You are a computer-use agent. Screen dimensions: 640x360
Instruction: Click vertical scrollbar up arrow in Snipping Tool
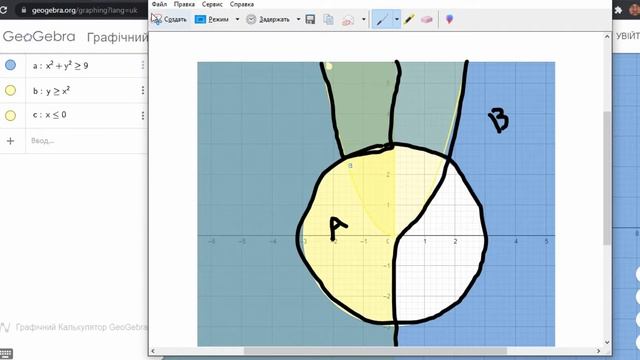pyautogui.click(x=607, y=37)
